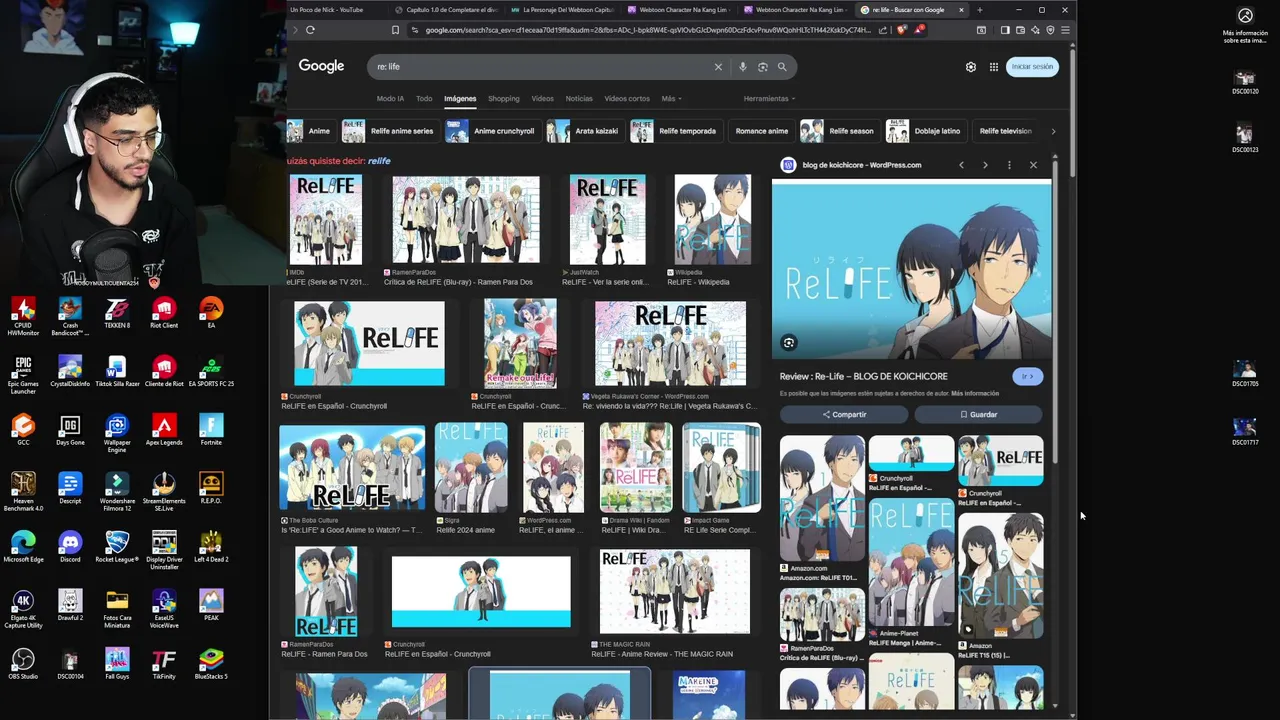Click the 'relife' spelling suggestion link
Image resolution: width=1280 pixels, height=720 pixels.
click(x=379, y=161)
